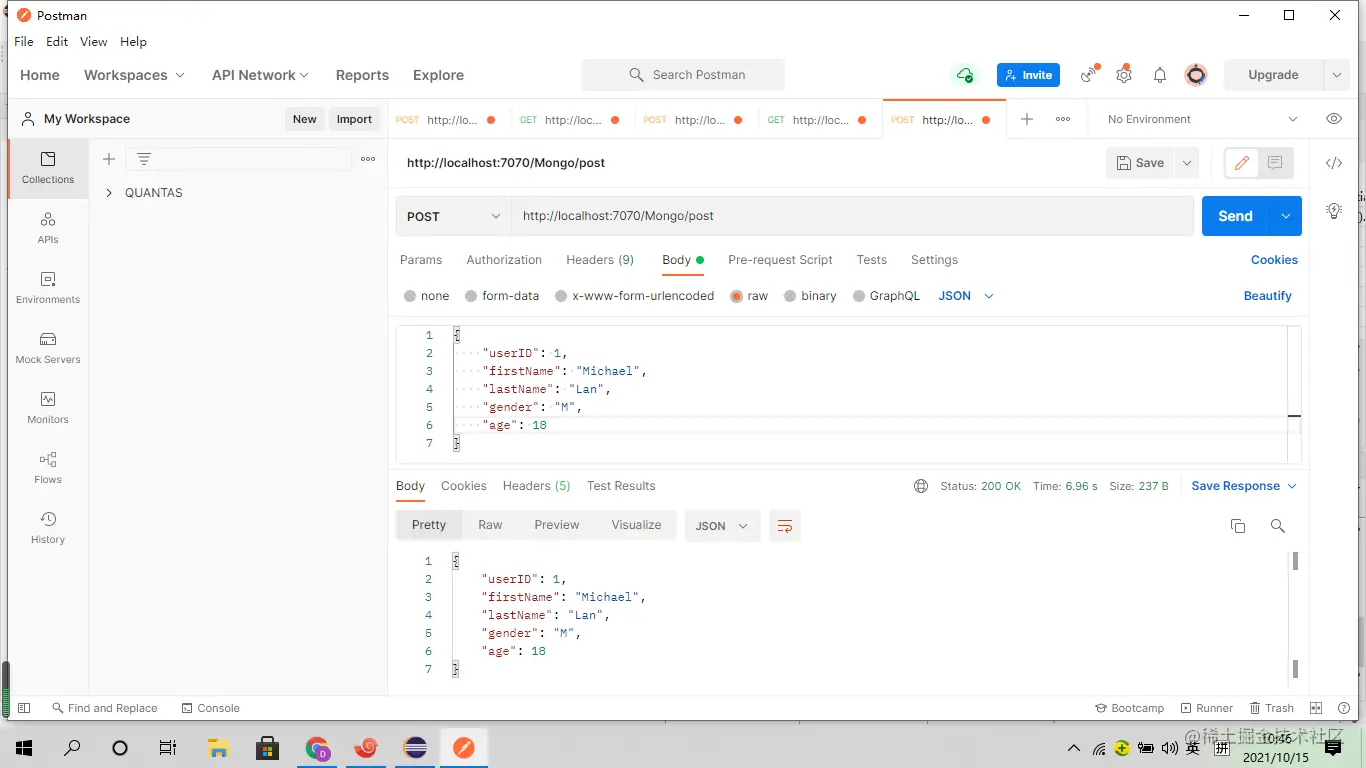The height and width of the screenshot is (768, 1366).
Task: Open the Pre-request Script tab
Action: [780, 260]
